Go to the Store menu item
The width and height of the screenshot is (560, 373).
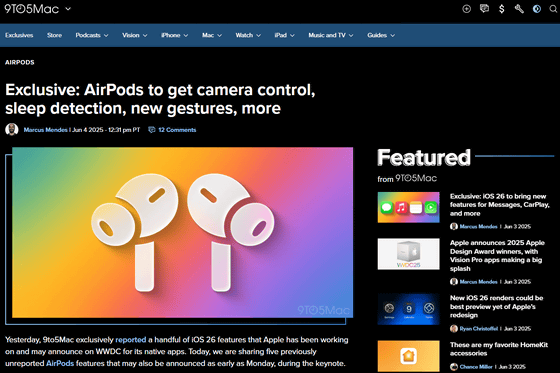click(x=54, y=35)
